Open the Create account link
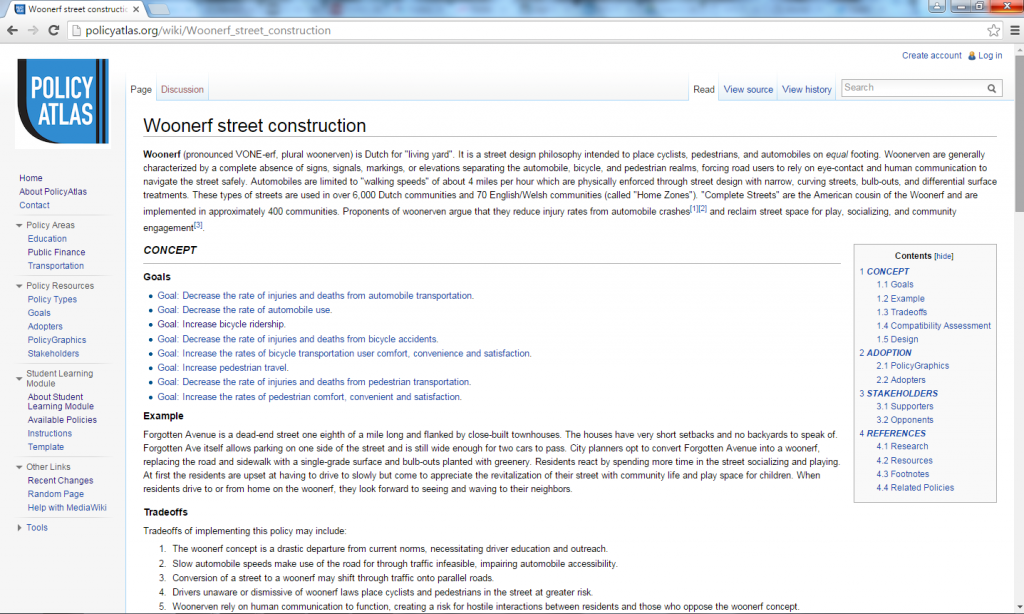 pyautogui.click(x=930, y=55)
